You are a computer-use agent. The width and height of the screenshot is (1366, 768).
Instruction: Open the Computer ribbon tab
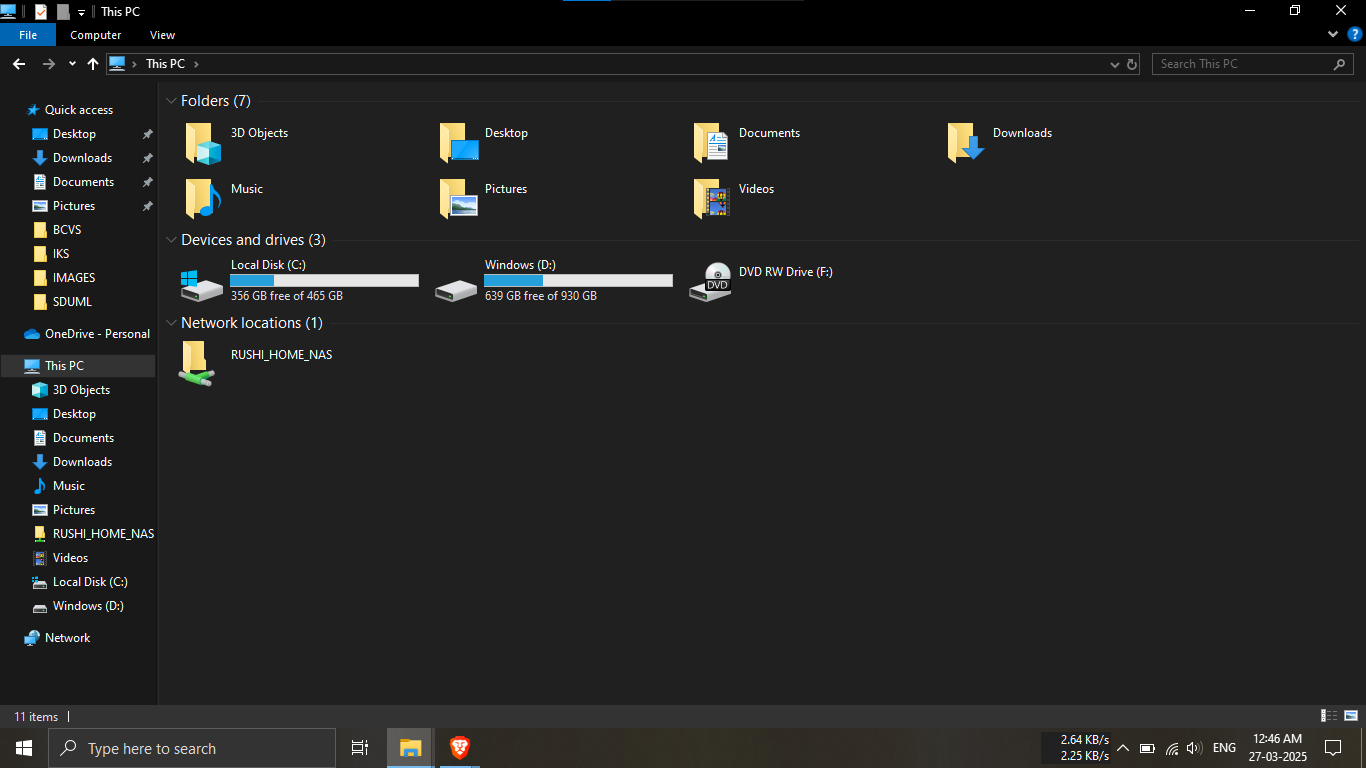(x=96, y=35)
